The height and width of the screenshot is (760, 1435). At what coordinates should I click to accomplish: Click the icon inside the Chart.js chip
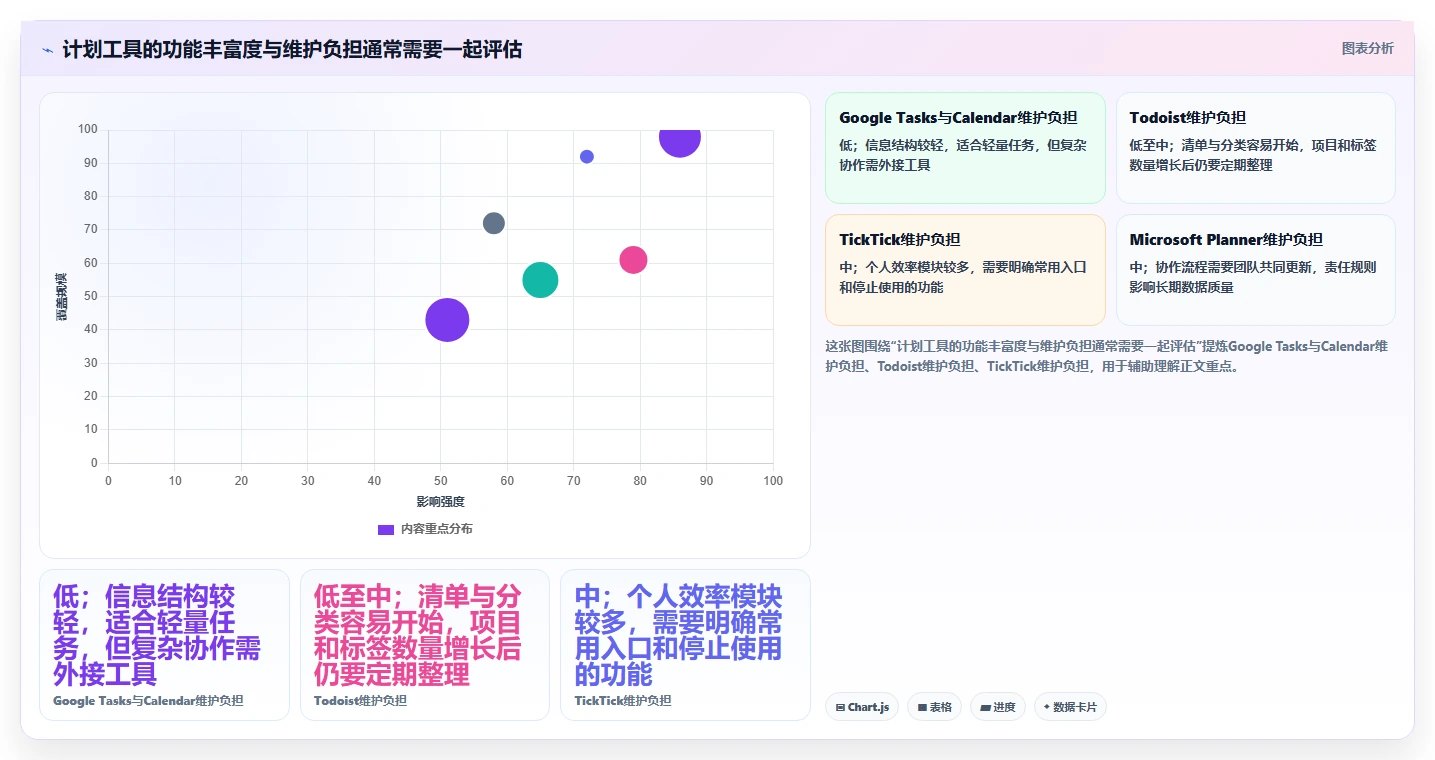pos(841,707)
